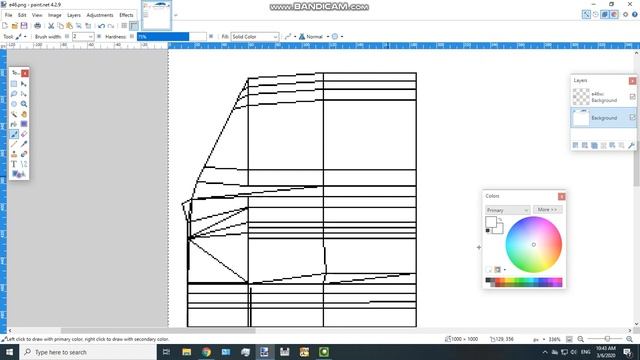The height and width of the screenshot is (360, 640).
Task: Select the Move Selected Pixels tool
Action: point(24,84)
